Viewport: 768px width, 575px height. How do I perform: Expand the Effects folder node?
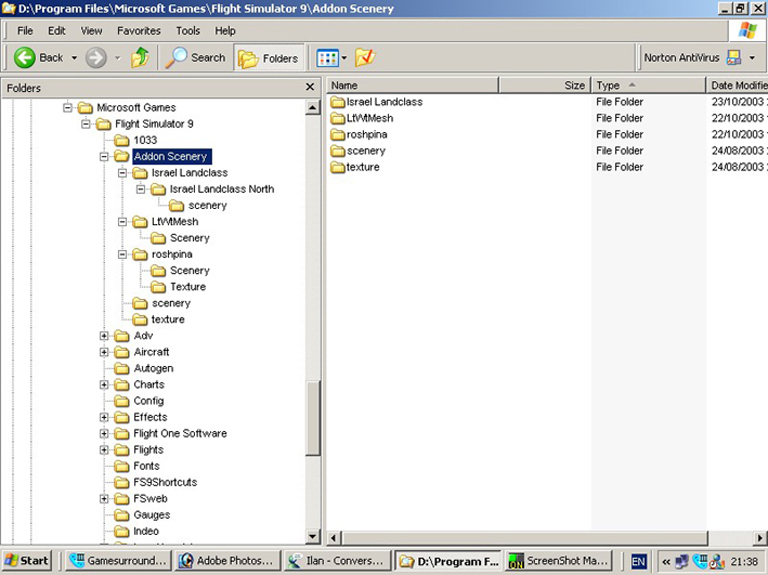click(x=104, y=417)
